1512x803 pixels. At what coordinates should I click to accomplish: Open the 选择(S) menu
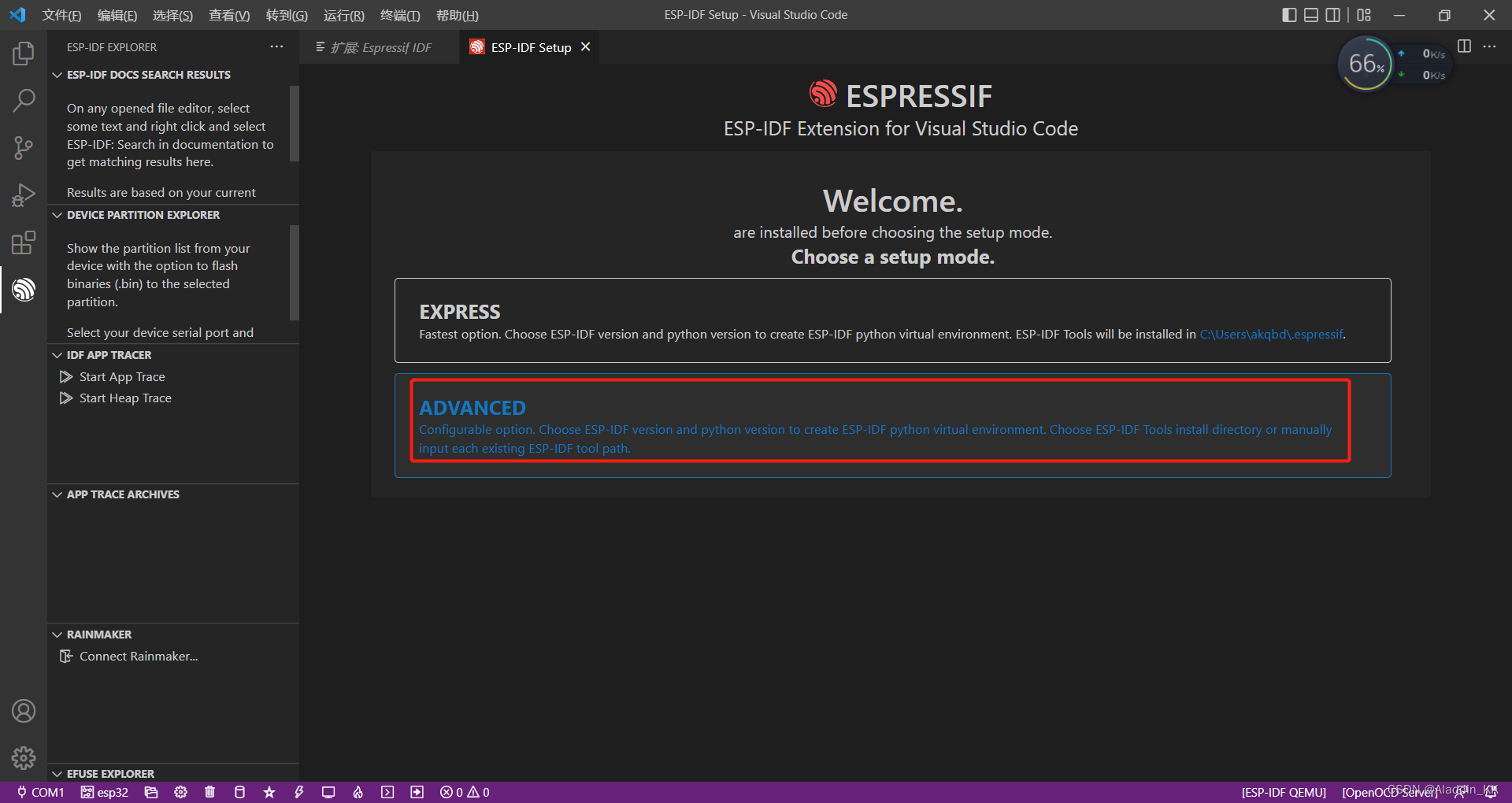(x=172, y=15)
